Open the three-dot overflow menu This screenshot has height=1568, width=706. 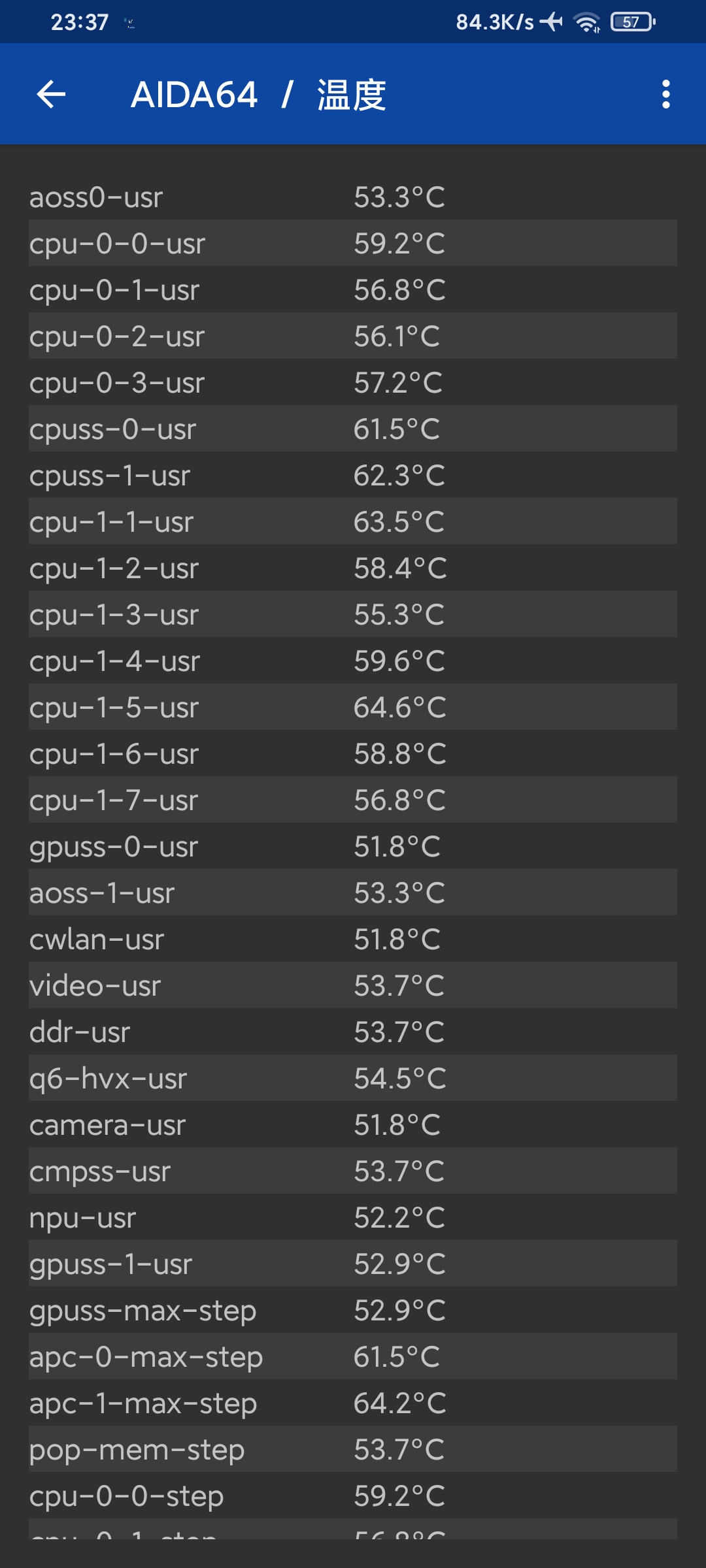point(665,95)
